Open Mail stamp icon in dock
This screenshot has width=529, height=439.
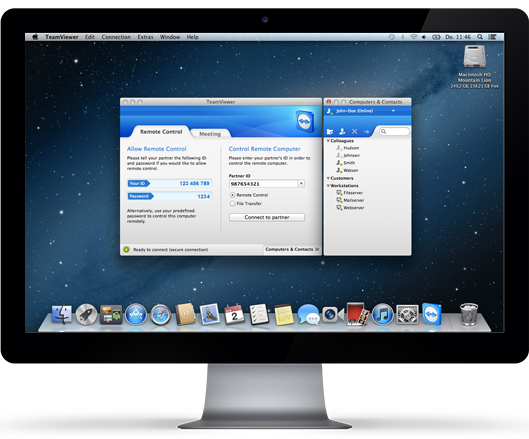click(x=210, y=314)
